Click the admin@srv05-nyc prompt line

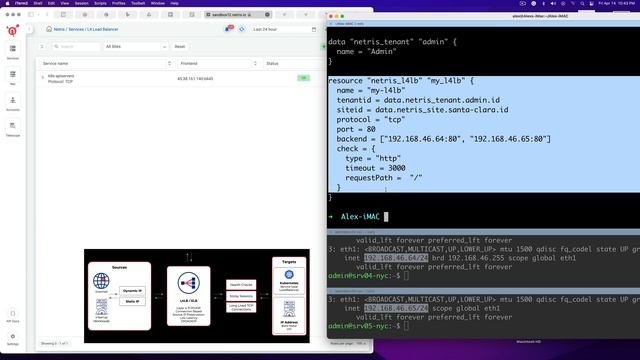(x=364, y=326)
